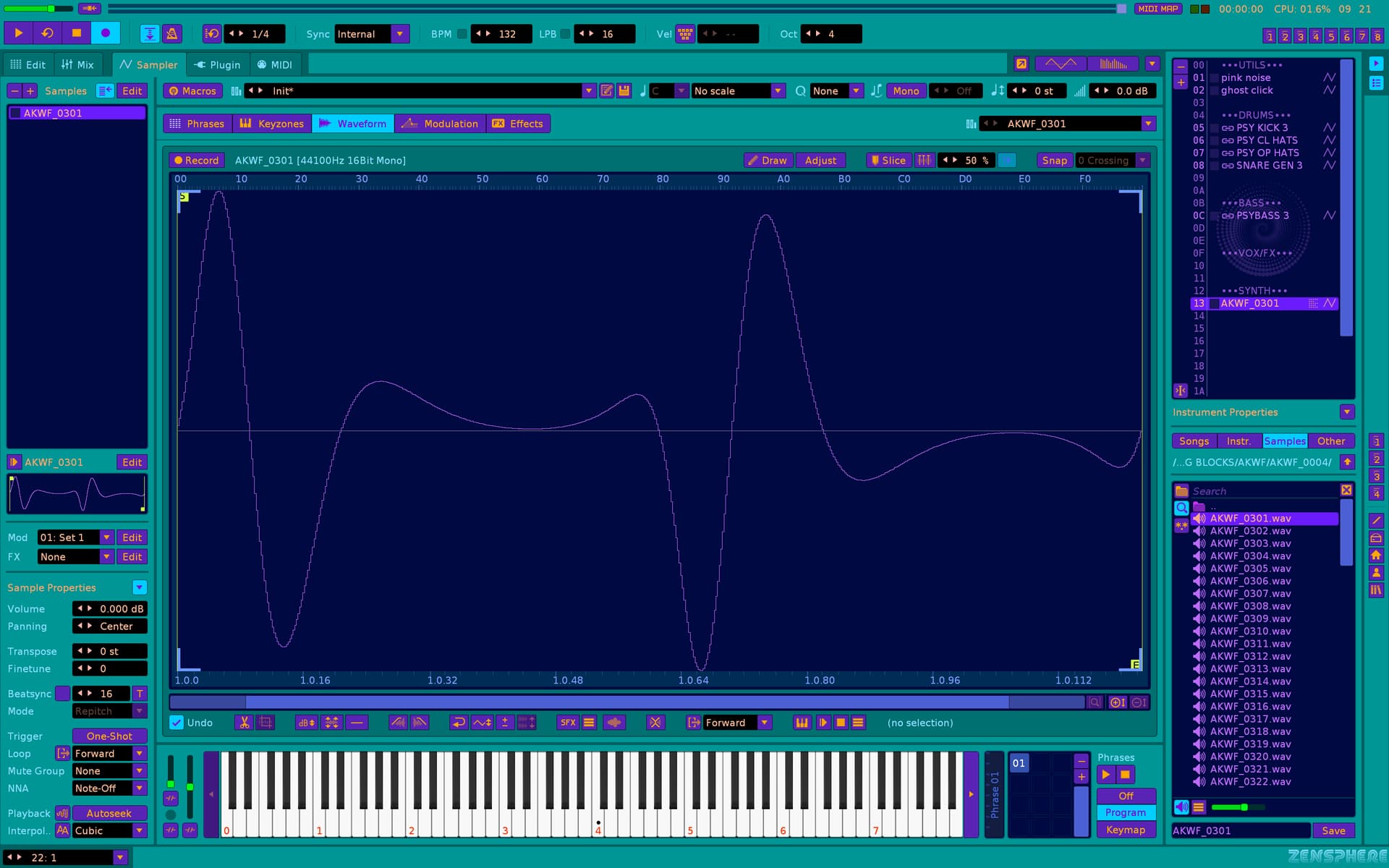
Task: Open the 0 Crossing snap dropdown
Action: point(1143,161)
